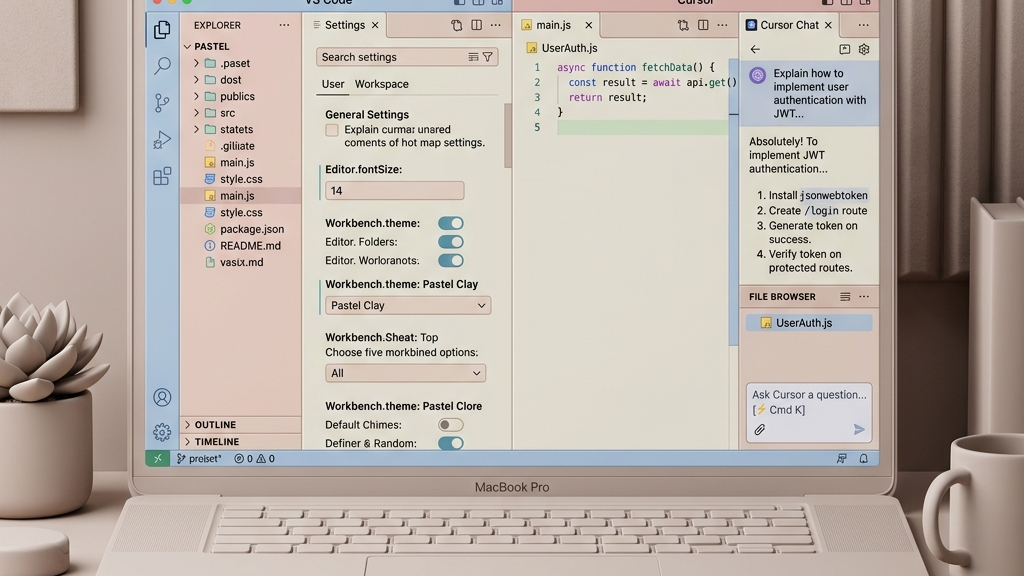Switch to the User settings tab
The height and width of the screenshot is (576, 1024).
[x=332, y=84]
